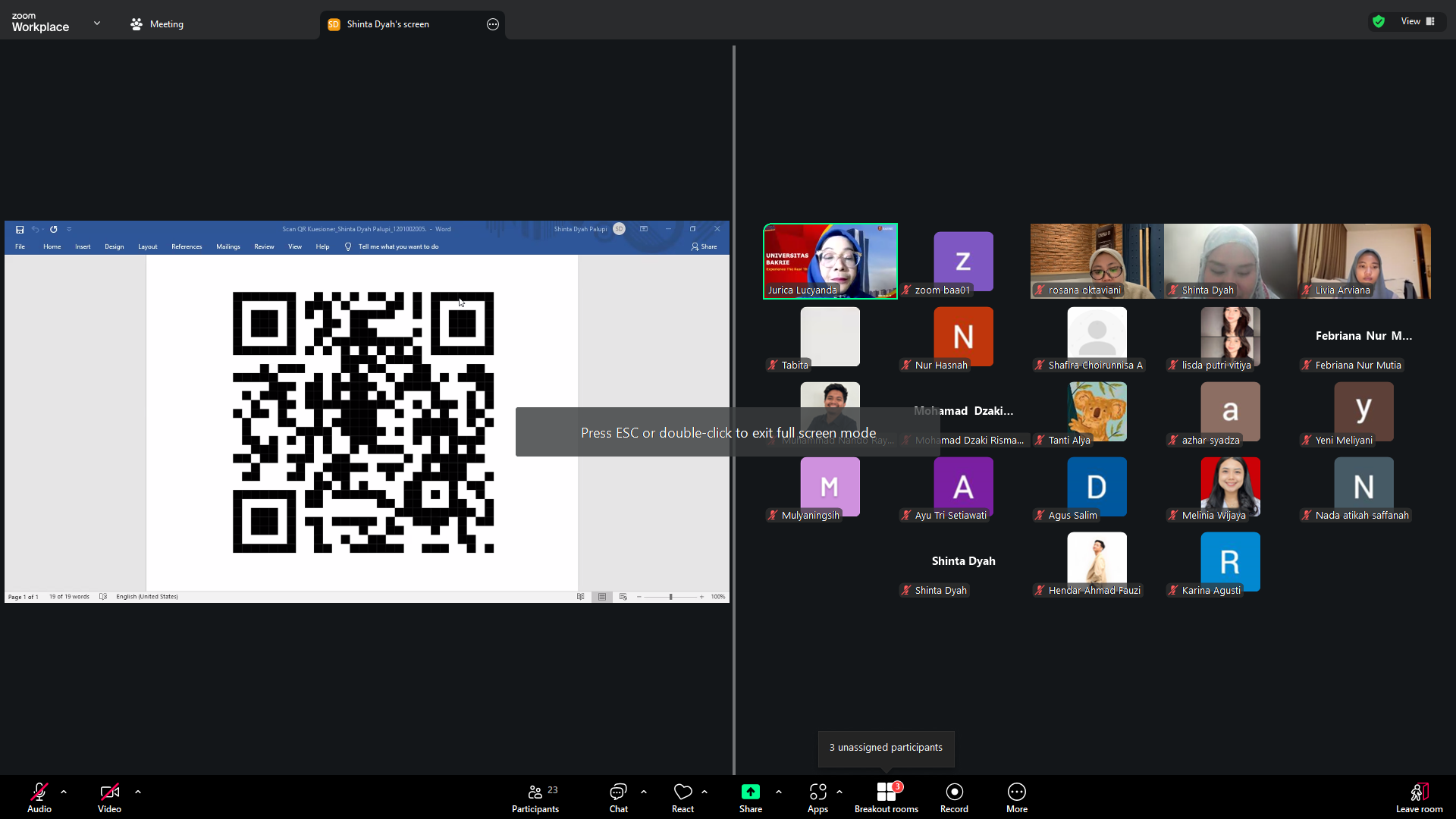This screenshot has height=819, width=1456.
Task: Open the More options menu in toolbar
Action: pyautogui.click(x=1017, y=798)
